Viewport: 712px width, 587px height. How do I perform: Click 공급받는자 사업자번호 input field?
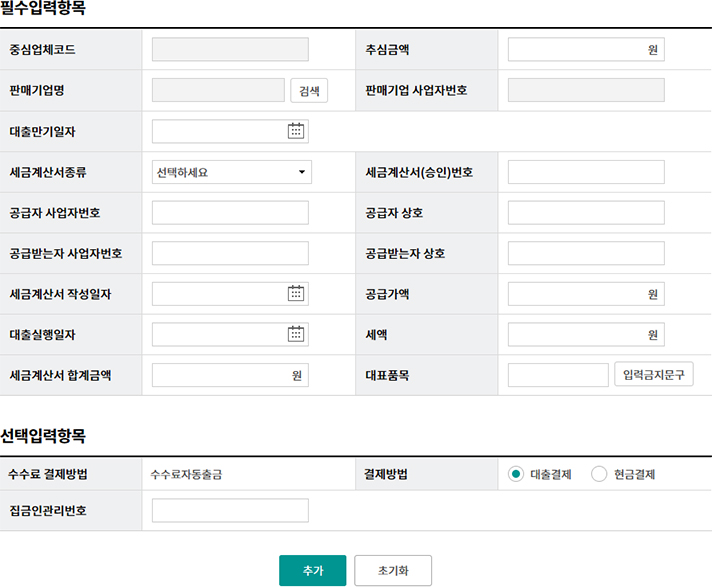(x=230, y=253)
